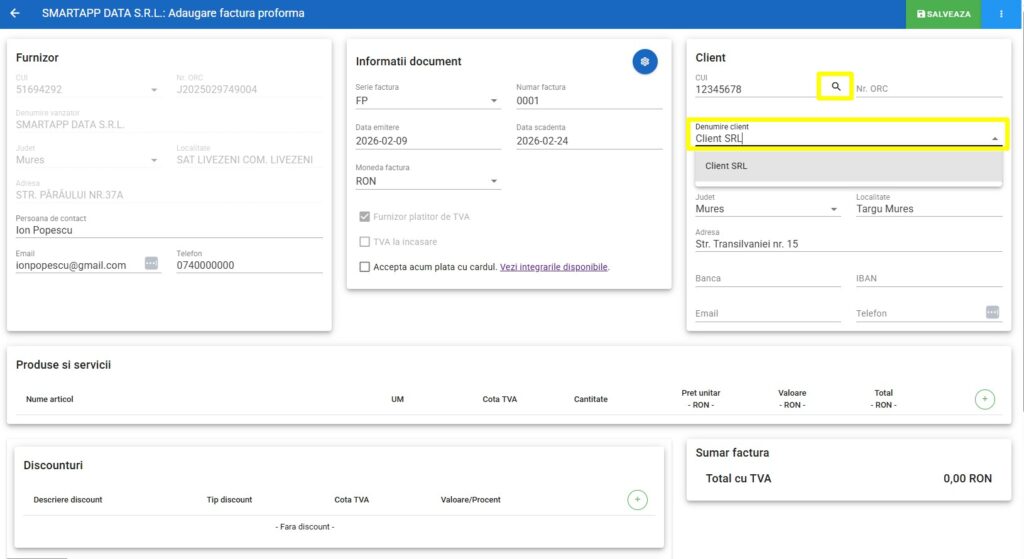Click the back arrow in the header
Image resolution: width=1024 pixels, height=559 pixels.
click(15, 14)
